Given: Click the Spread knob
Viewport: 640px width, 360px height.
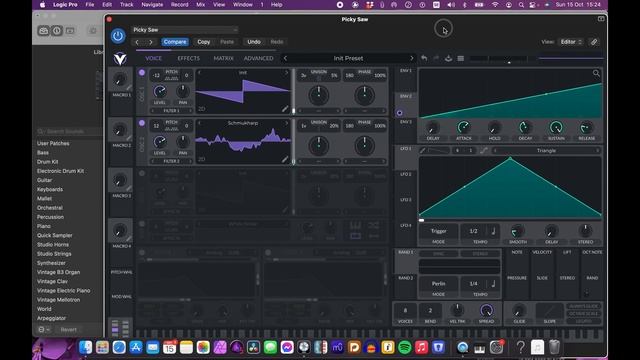Looking at the screenshot, I should tap(486, 311).
